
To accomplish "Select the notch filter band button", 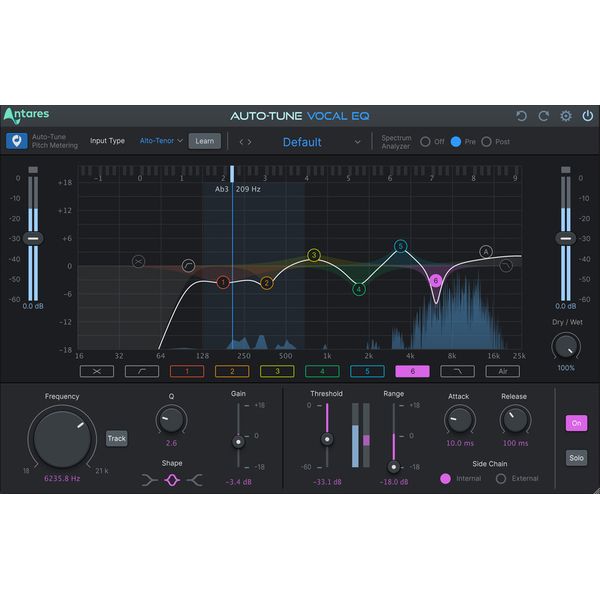I will [x=97, y=371].
